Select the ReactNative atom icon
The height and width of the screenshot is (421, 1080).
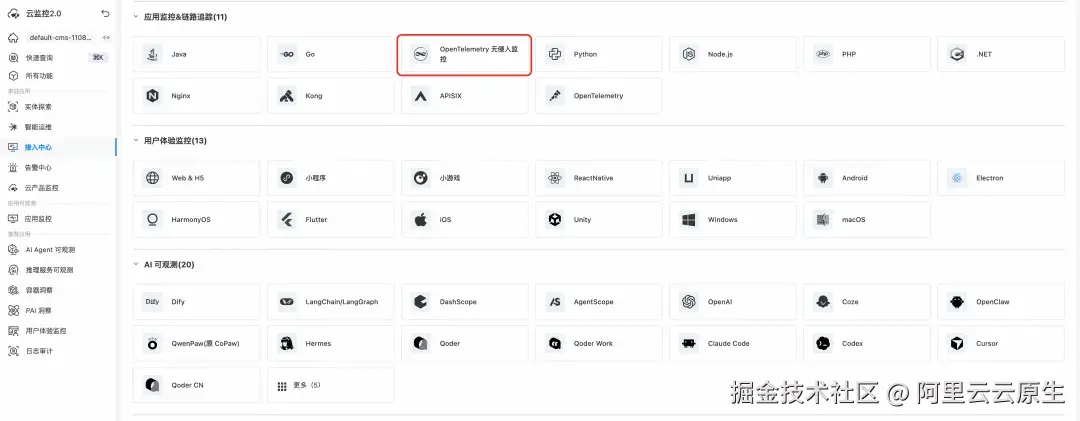(555, 178)
